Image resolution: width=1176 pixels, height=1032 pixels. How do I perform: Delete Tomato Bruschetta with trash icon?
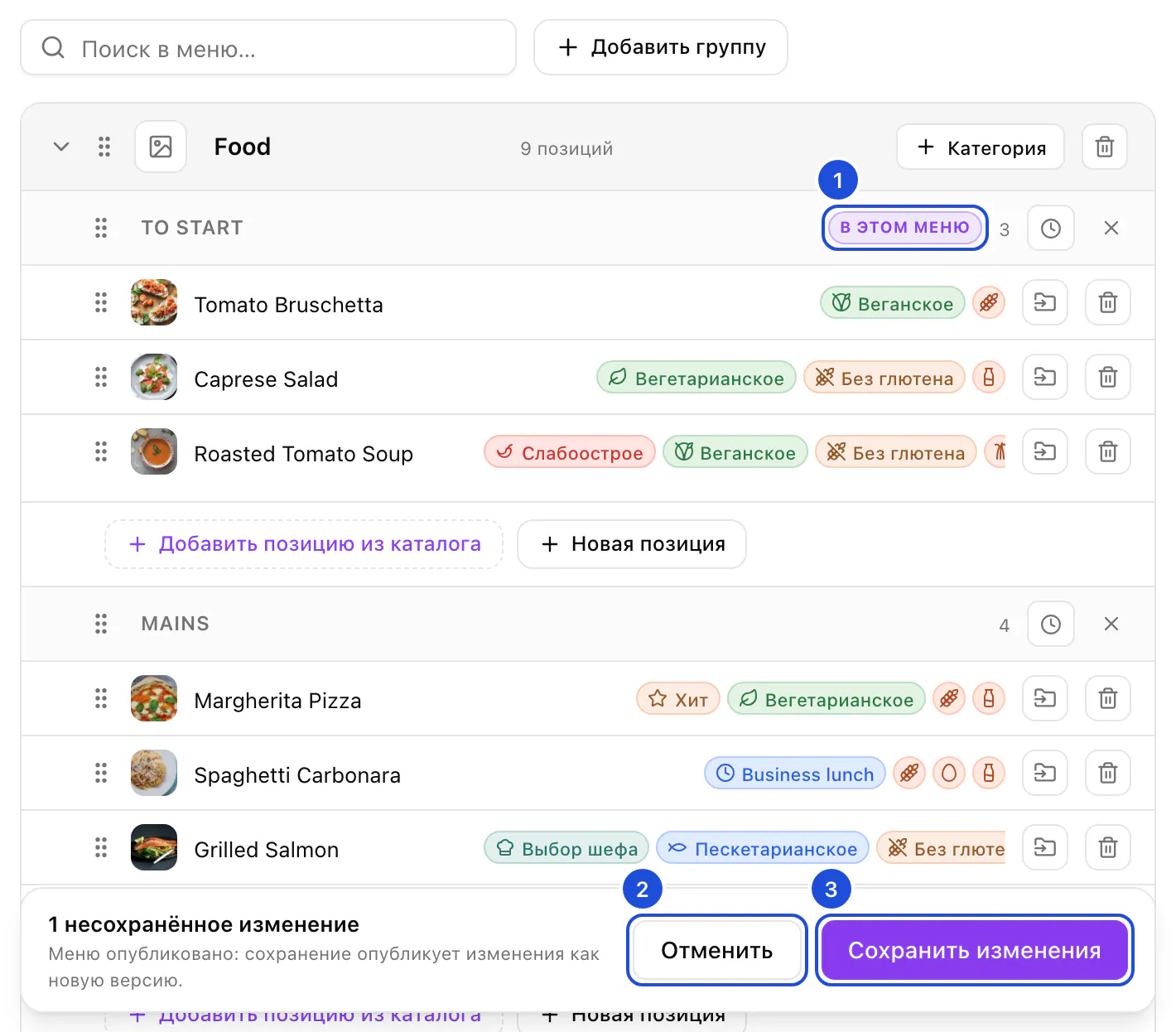coord(1108,303)
